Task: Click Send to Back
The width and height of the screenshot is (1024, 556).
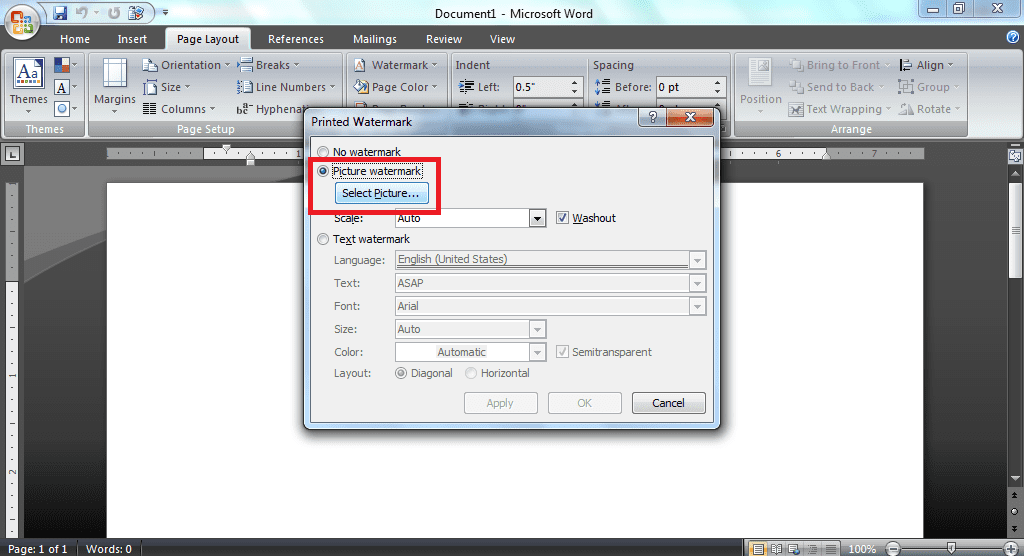Action: point(836,87)
